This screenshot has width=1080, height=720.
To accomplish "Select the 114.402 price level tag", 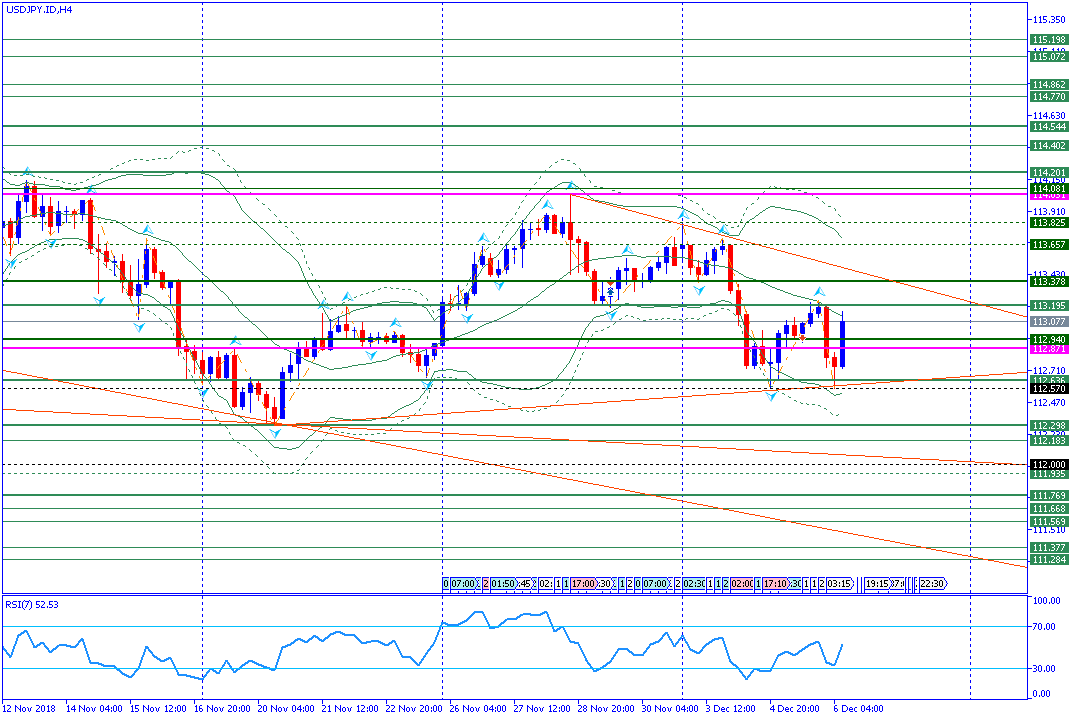I will [x=1049, y=145].
